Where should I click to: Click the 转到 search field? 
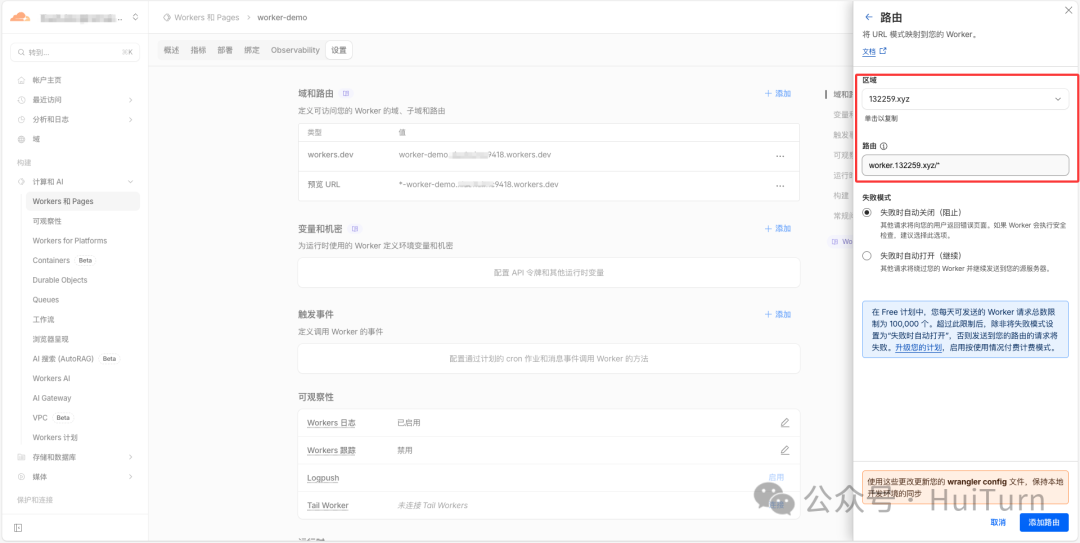click(x=75, y=52)
